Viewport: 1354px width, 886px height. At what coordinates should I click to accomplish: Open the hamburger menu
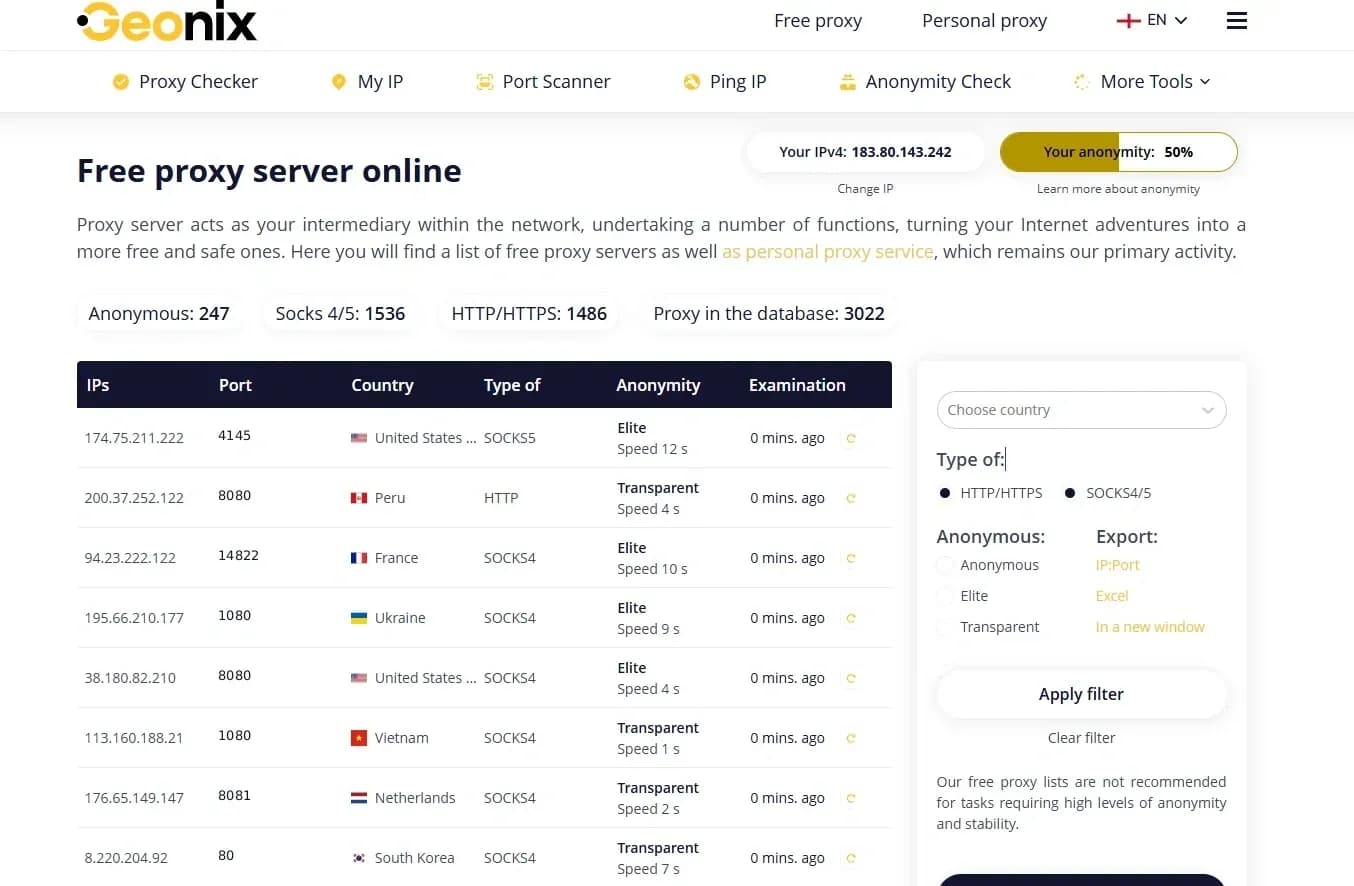tap(1236, 19)
